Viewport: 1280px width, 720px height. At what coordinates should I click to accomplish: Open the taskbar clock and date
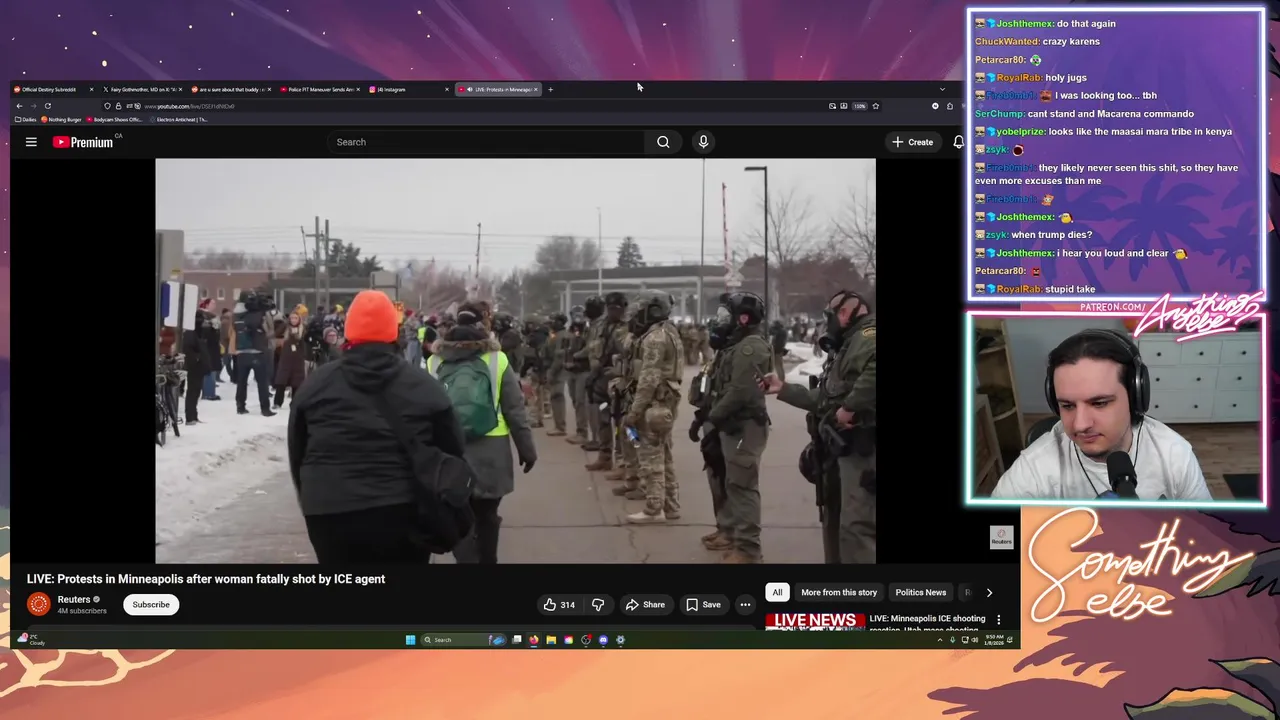(992, 640)
